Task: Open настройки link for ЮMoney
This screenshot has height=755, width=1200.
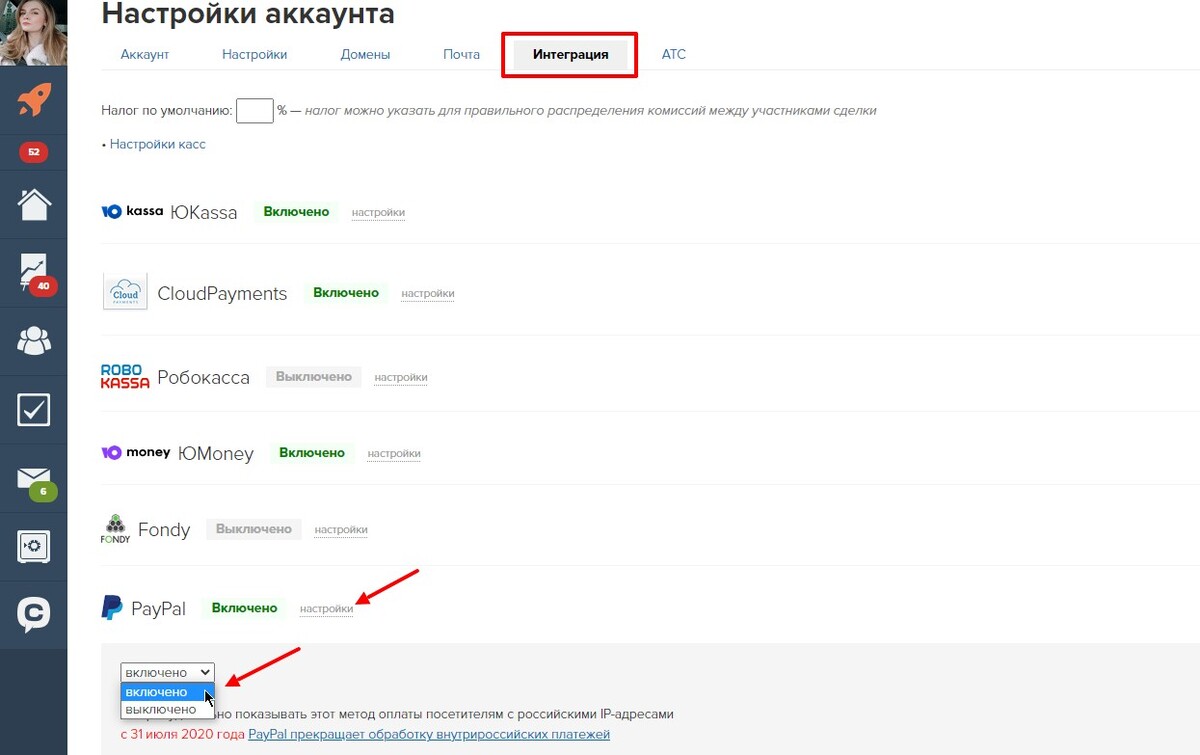Action: 394,453
